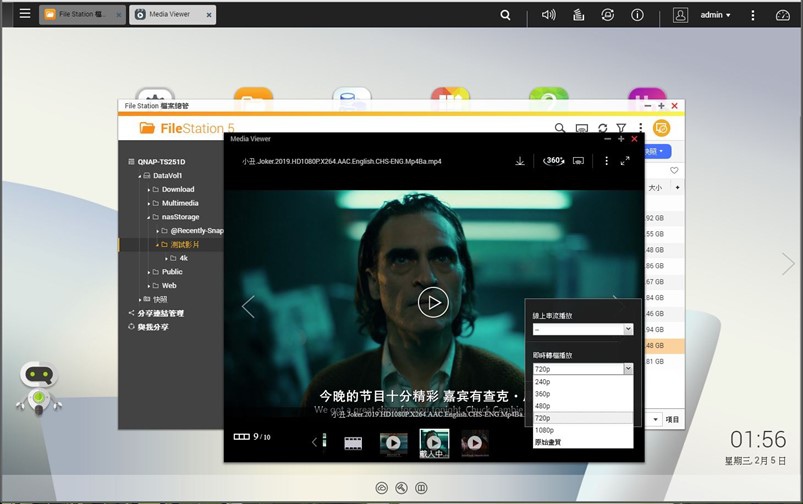Click the add column plus icon
The image size is (803, 504).
[678, 187]
